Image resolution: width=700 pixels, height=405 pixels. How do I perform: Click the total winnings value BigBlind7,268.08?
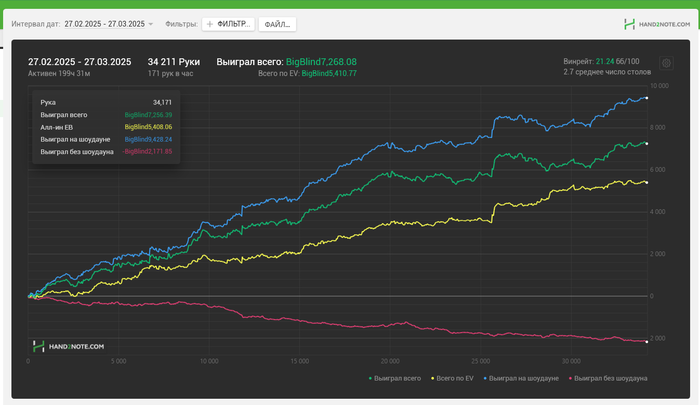321,62
